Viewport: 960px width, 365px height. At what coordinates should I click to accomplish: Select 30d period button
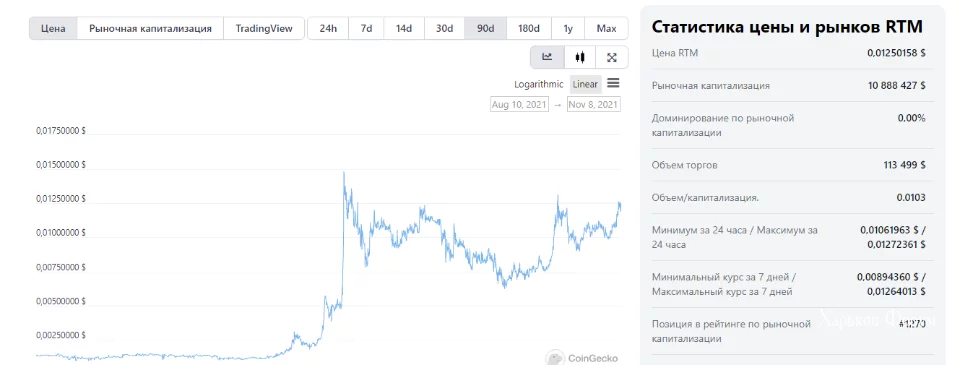point(444,28)
